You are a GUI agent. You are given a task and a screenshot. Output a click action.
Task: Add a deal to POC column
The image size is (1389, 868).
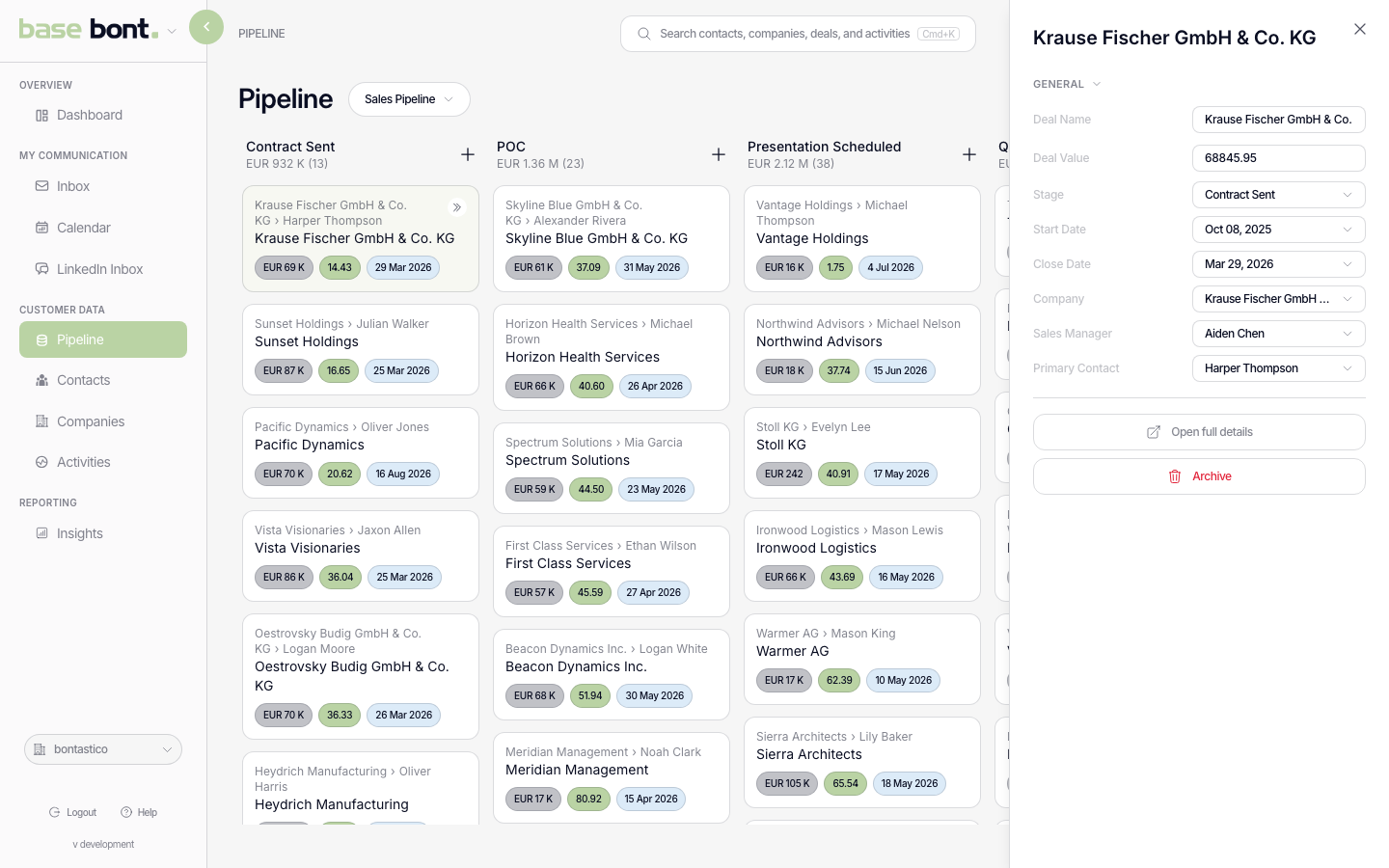click(719, 154)
